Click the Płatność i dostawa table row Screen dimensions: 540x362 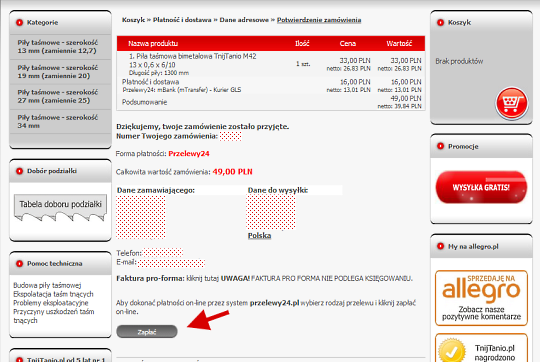coord(271,85)
